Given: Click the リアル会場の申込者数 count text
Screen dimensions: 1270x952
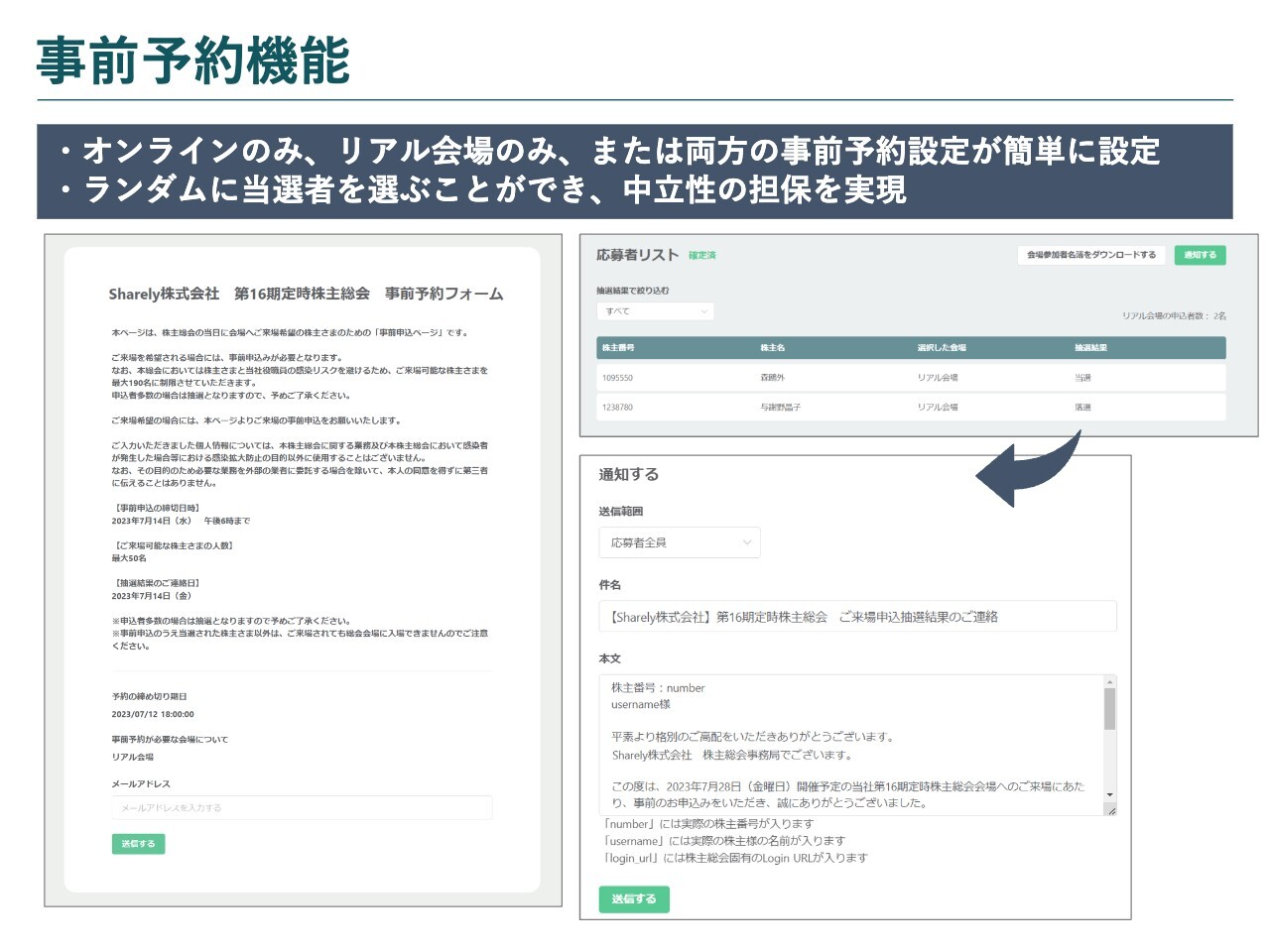Looking at the screenshot, I should [x=1174, y=316].
